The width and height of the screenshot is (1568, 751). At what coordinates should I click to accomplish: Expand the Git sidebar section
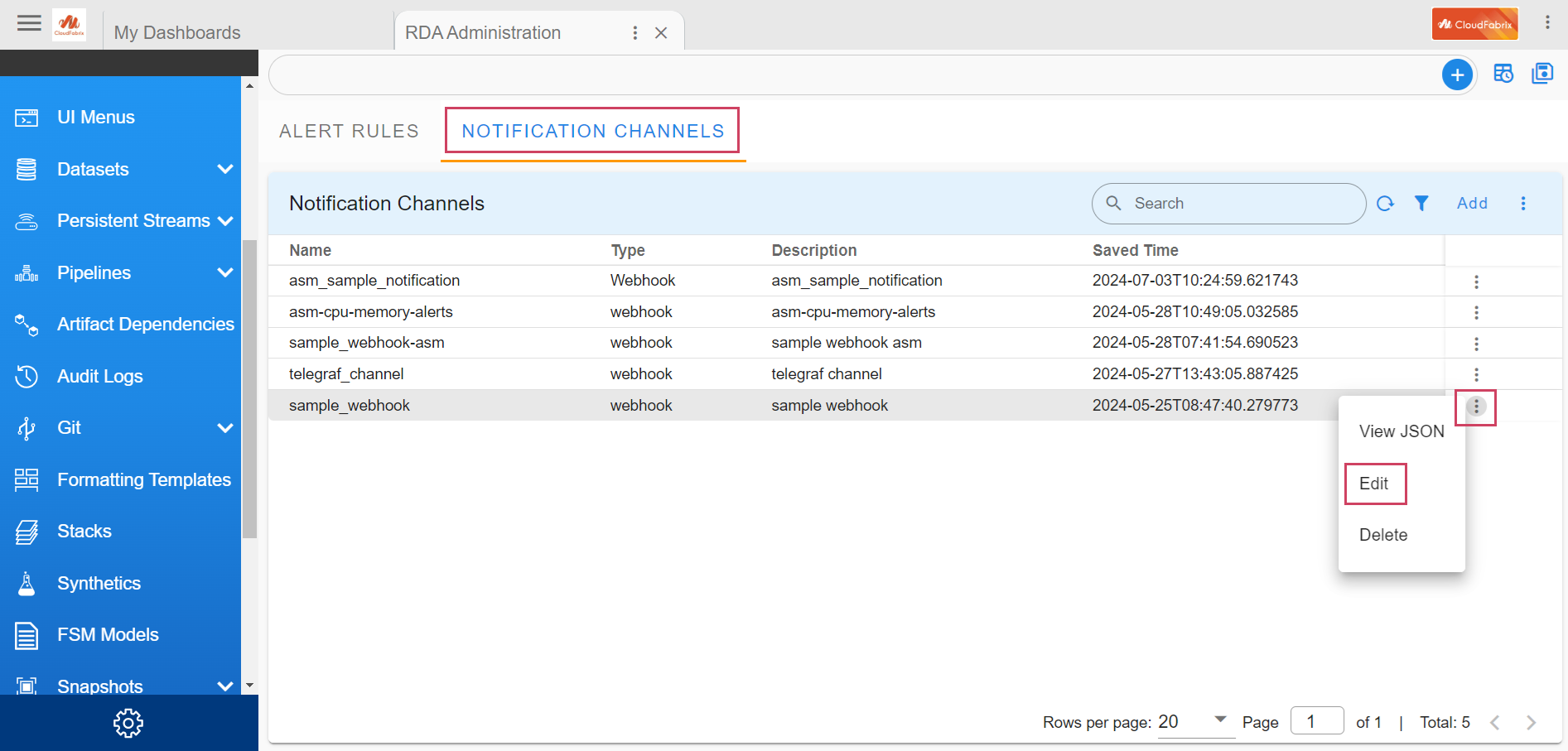pos(224,428)
